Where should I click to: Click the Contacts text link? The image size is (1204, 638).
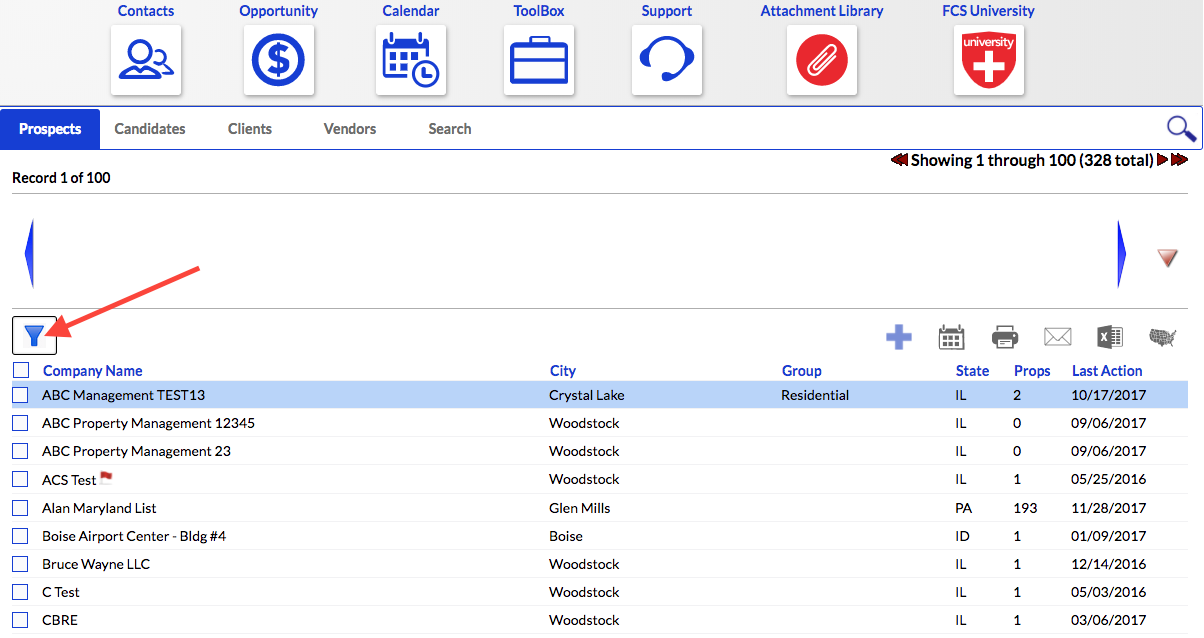pyautogui.click(x=146, y=11)
